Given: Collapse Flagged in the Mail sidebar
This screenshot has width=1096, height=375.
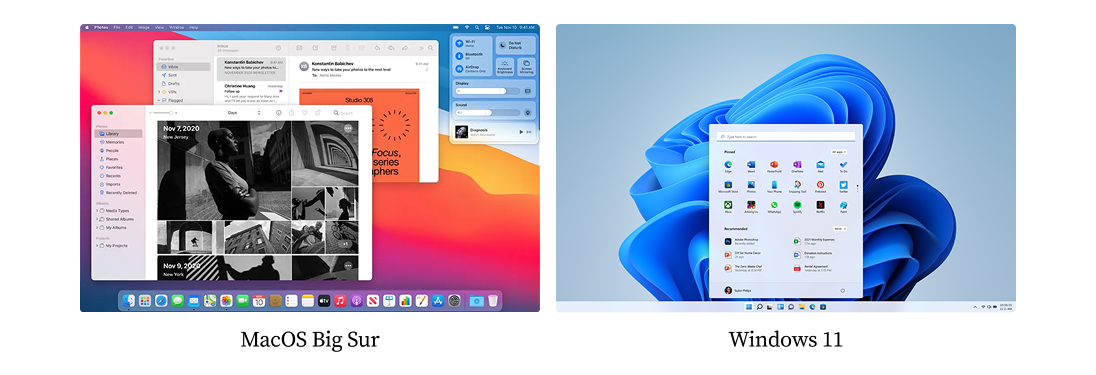Looking at the screenshot, I should pyautogui.click(x=159, y=100).
